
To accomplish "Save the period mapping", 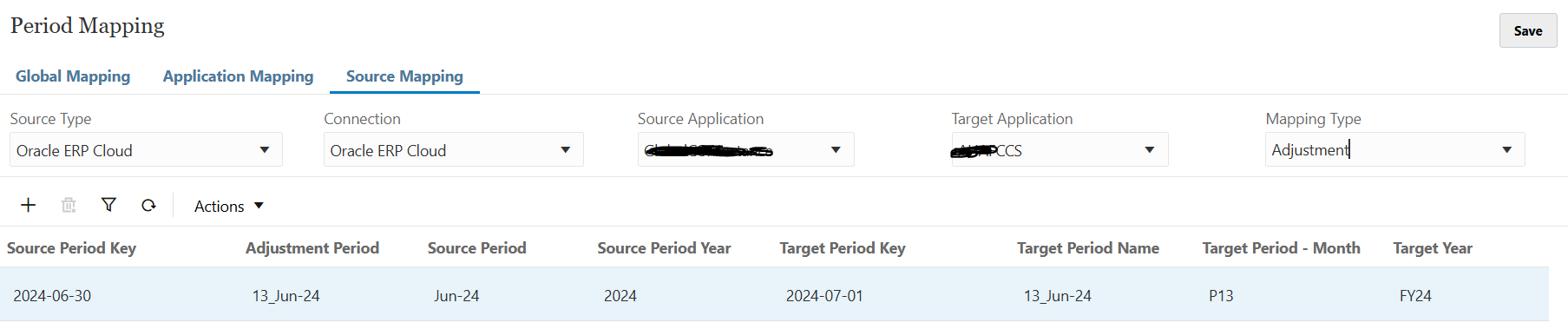I will [x=1527, y=30].
